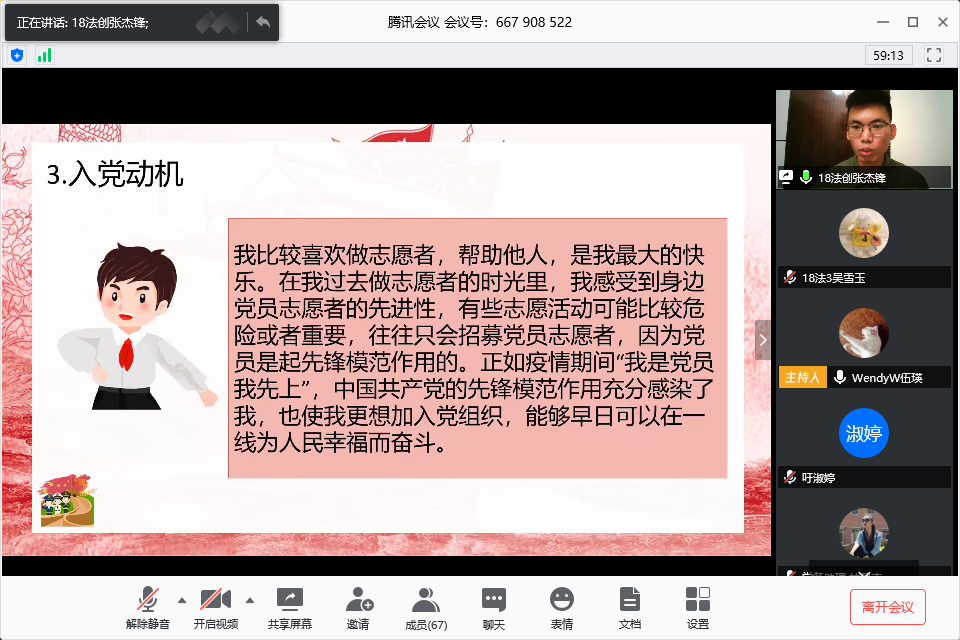Click the 解除静音 unmute microphone icon

(148, 600)
